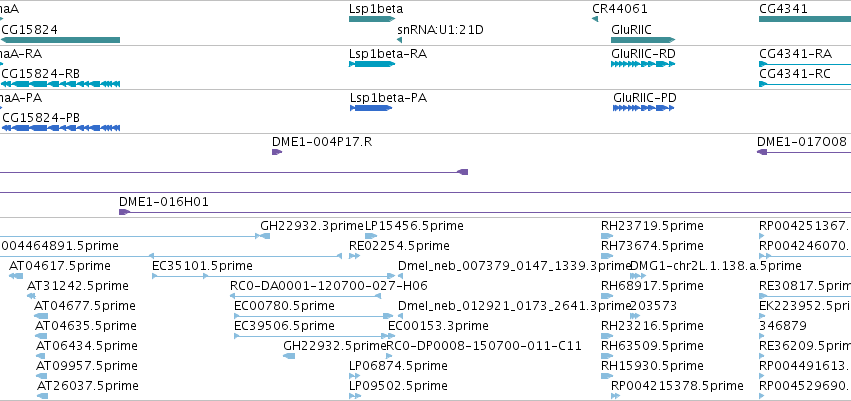Viewport: 851px width, 401px height.
Task: Select the Lsp1beta-RA transcript glyph
Action: click(x=372, y=64)
